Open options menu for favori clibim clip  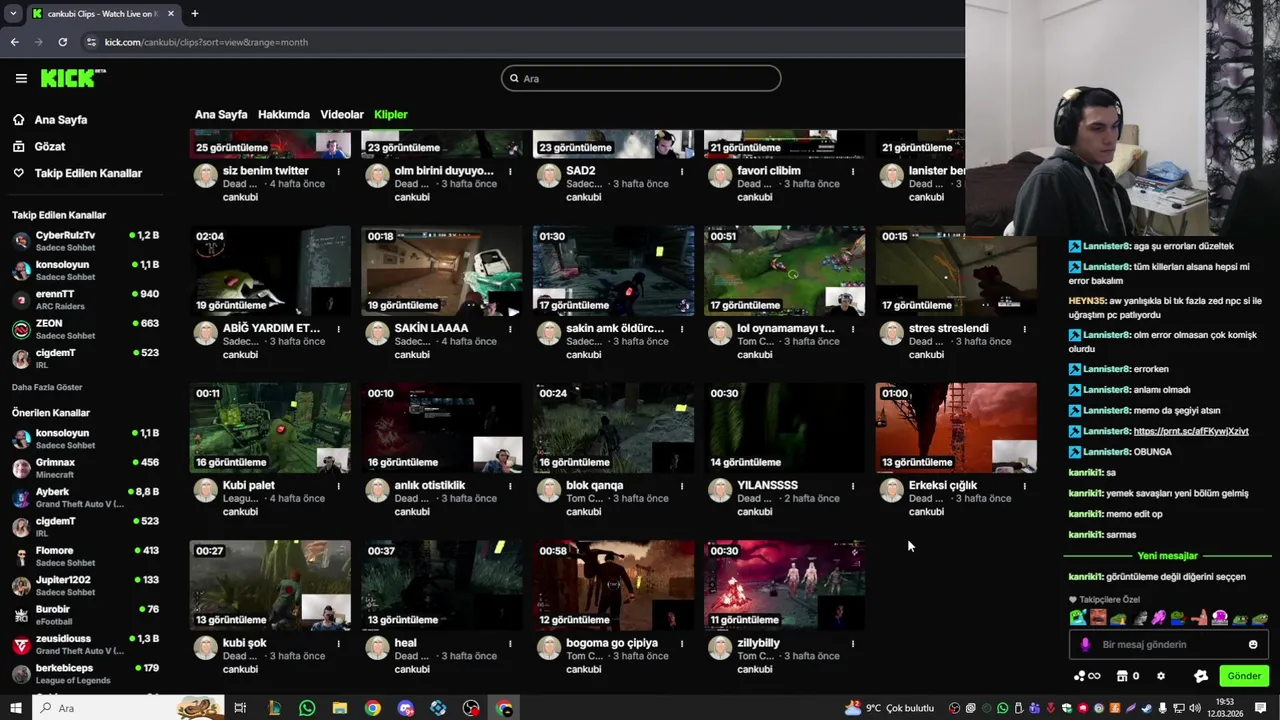[853, 171]
